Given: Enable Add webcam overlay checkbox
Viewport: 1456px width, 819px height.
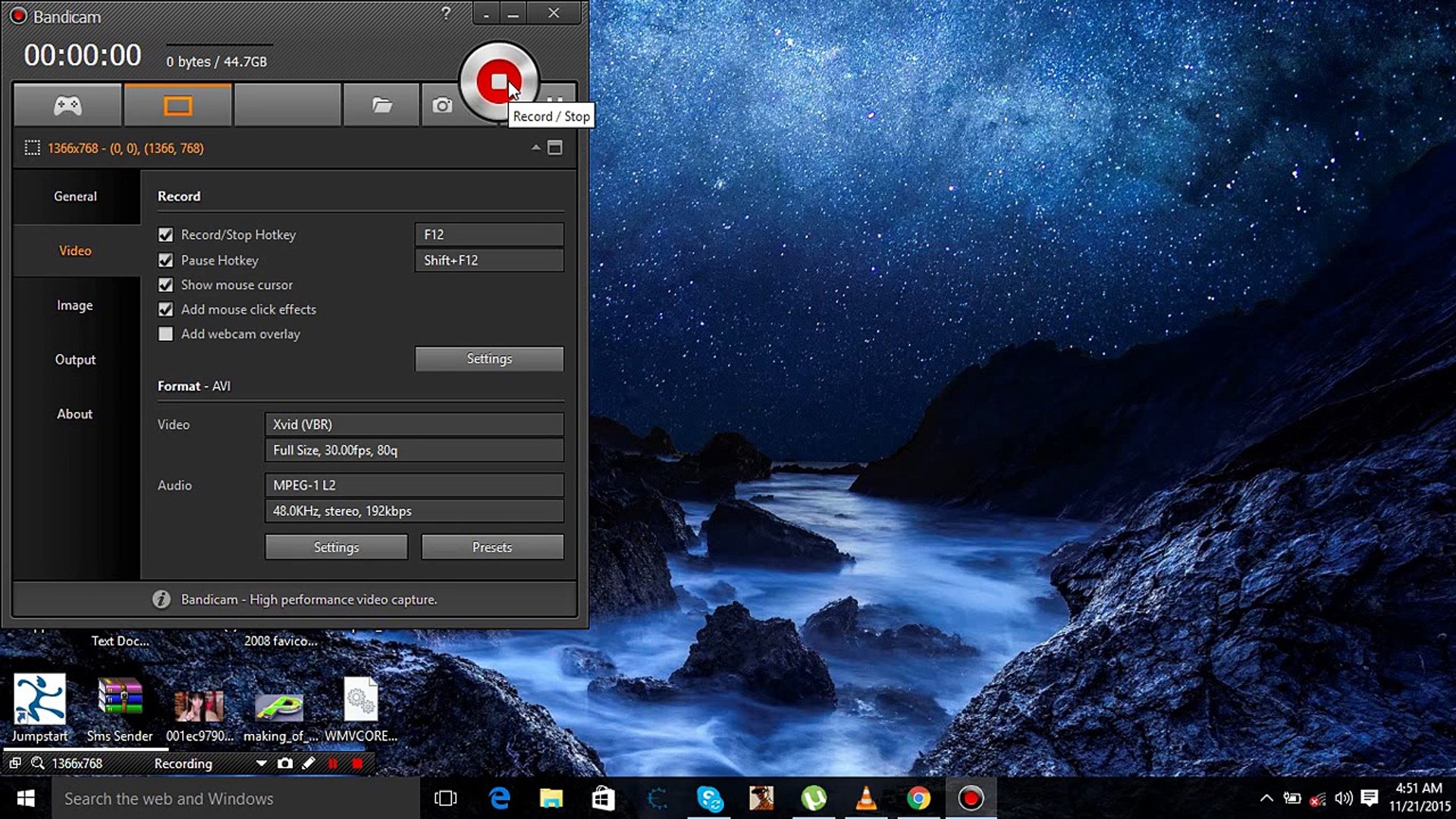Looking at the screenshot, I should pos(165,334).
